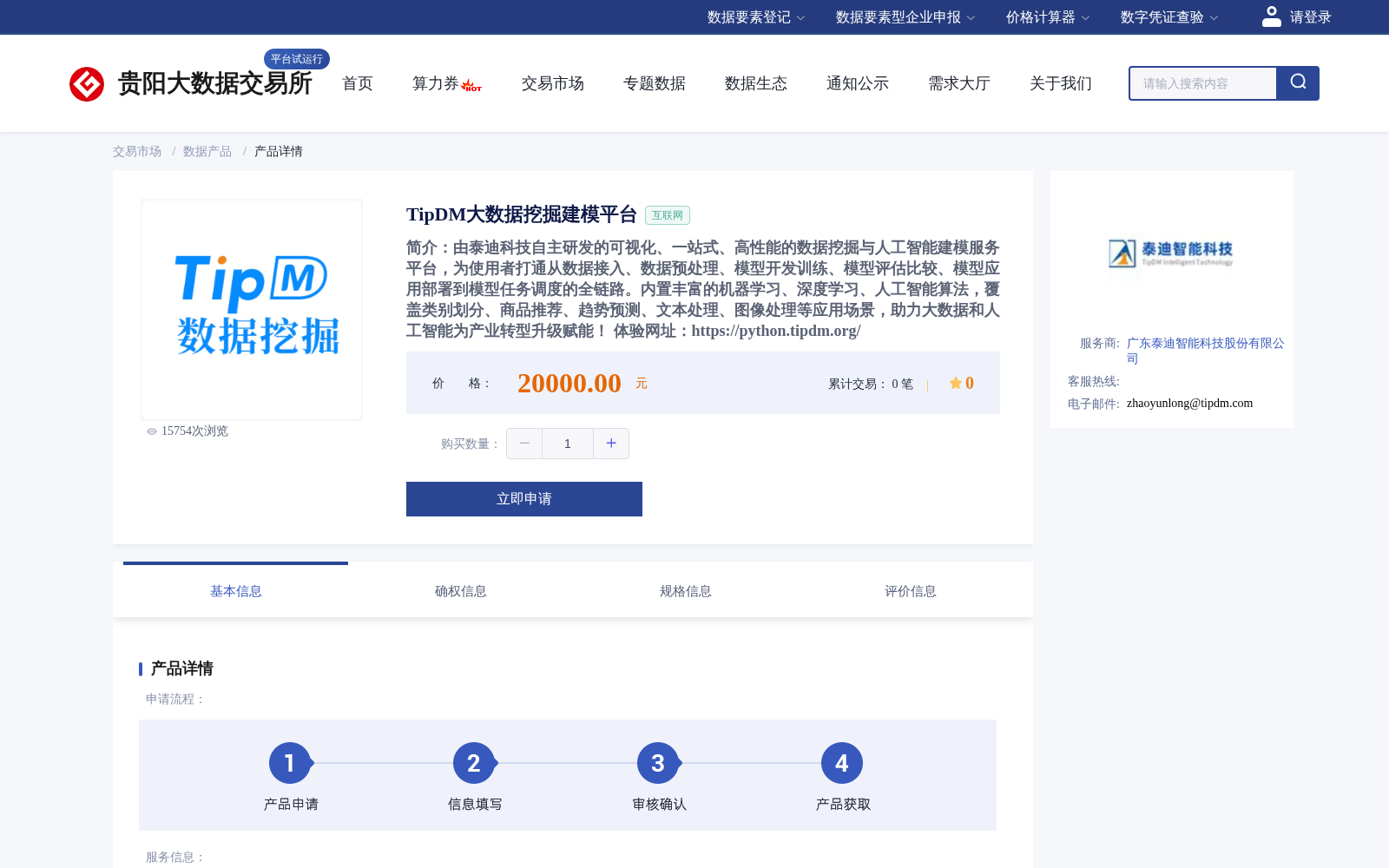Click the eye icon beside 15754次浏览

152,431
